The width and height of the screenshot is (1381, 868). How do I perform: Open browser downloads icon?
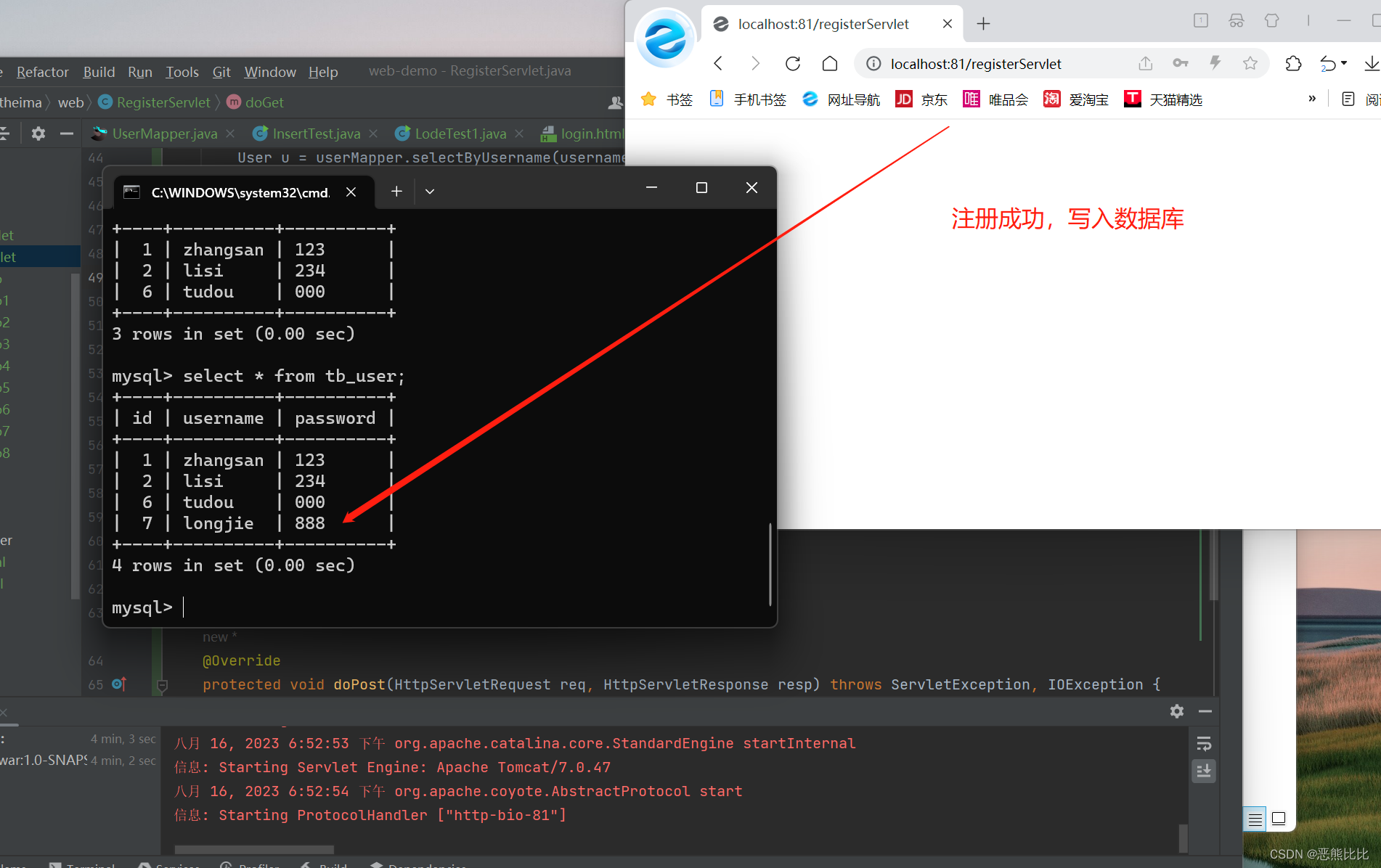[1372, 64]
